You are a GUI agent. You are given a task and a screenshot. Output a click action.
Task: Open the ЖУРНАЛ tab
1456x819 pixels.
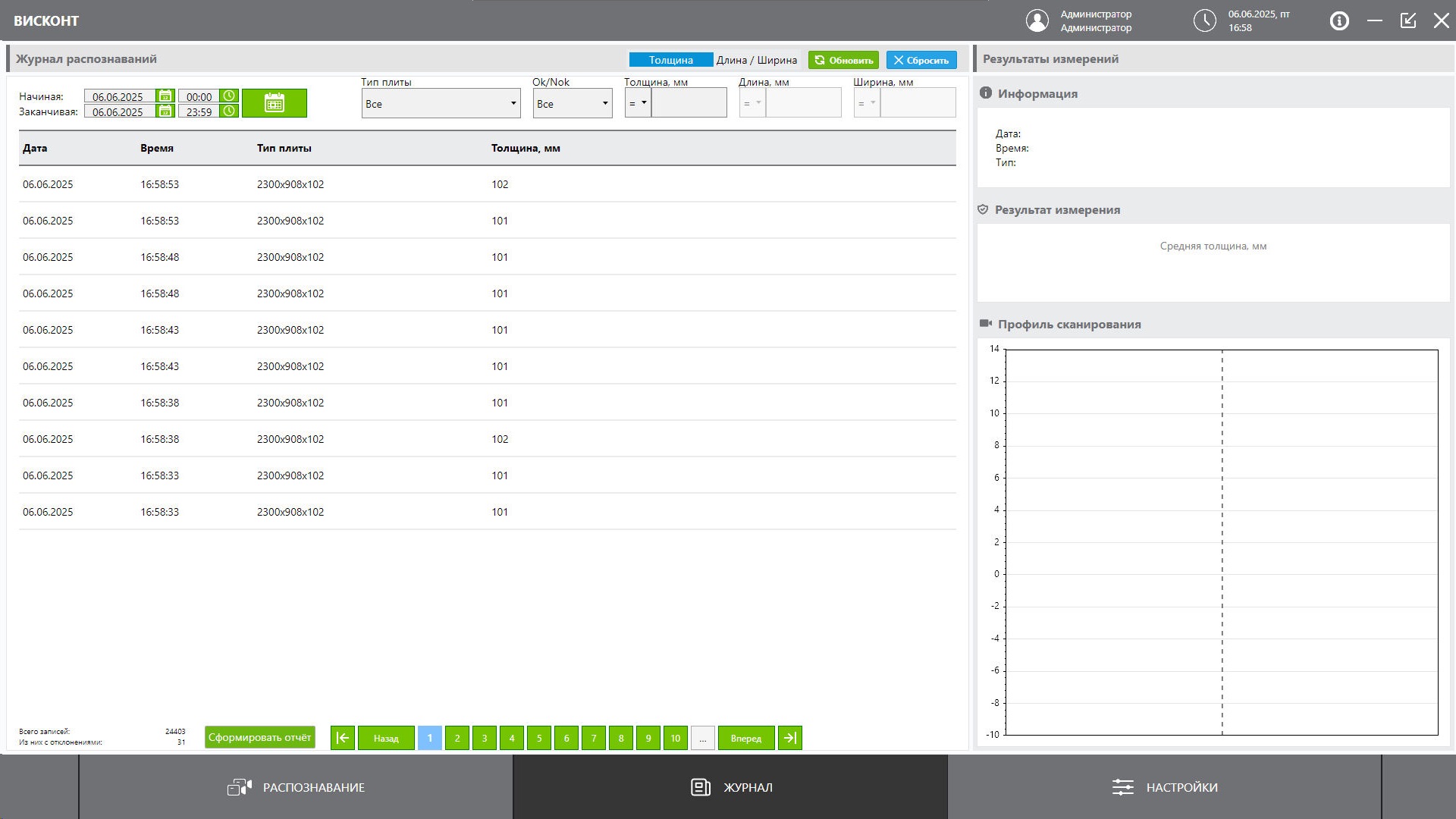point(730,787)
